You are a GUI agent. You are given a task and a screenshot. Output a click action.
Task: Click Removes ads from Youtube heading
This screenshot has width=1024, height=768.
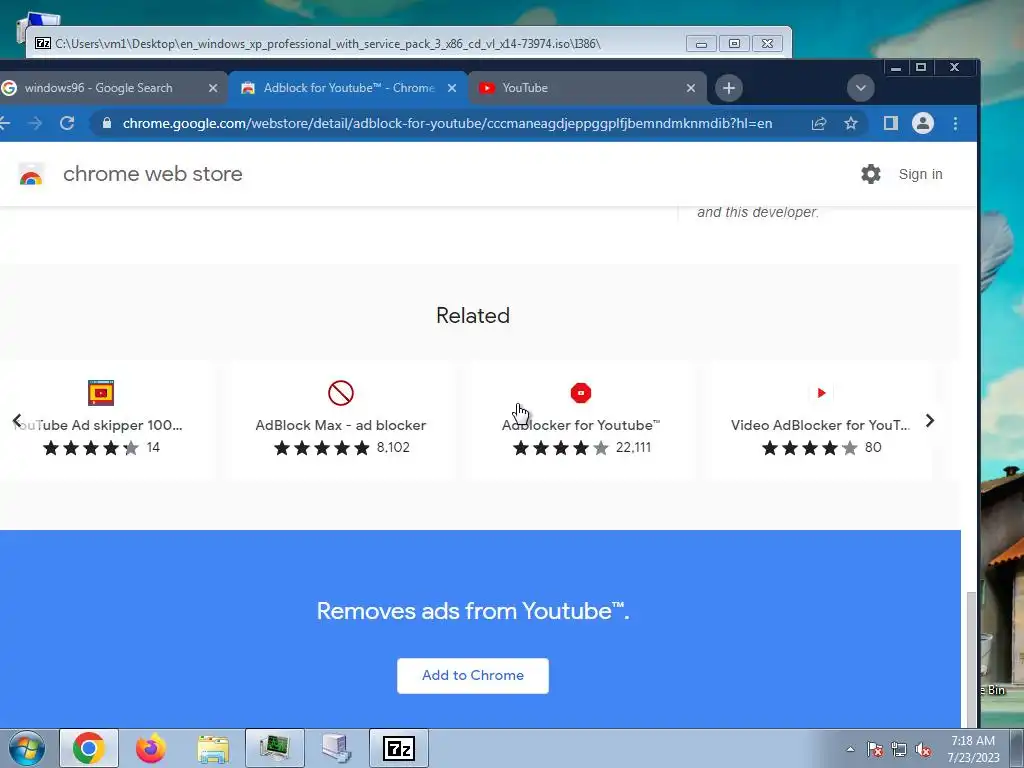point(473,611)
